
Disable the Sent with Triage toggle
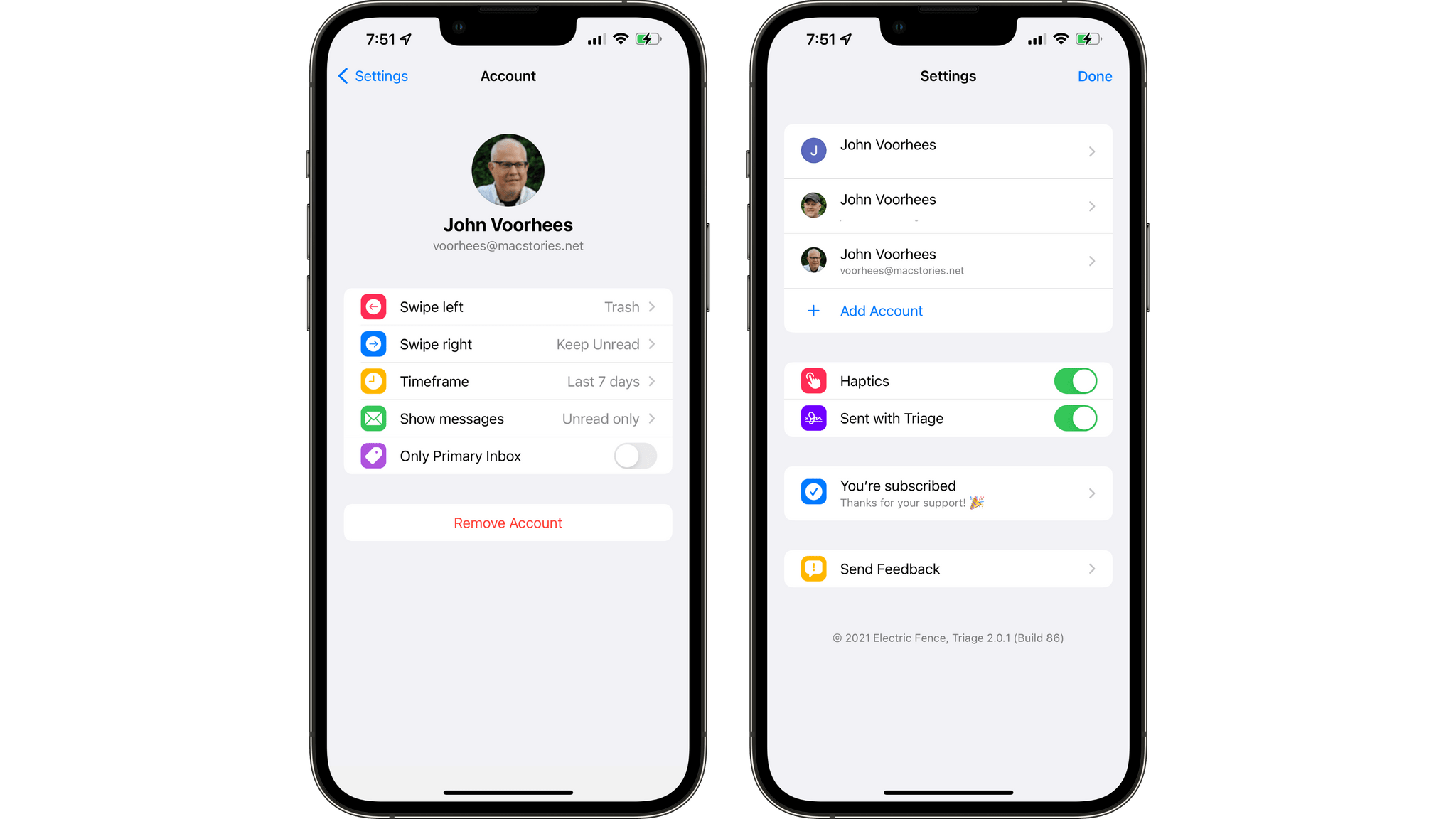[1075, 418]
